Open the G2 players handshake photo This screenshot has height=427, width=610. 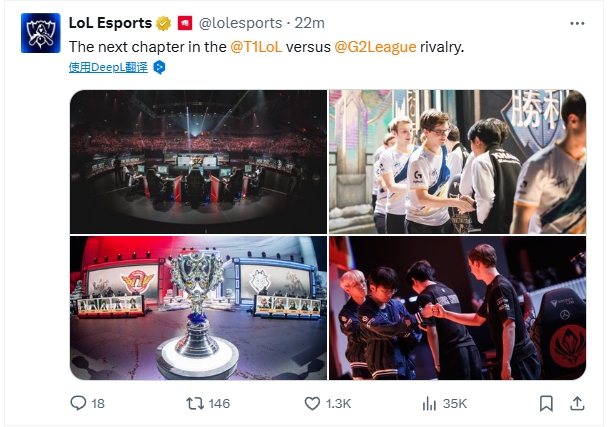point(458,162)
